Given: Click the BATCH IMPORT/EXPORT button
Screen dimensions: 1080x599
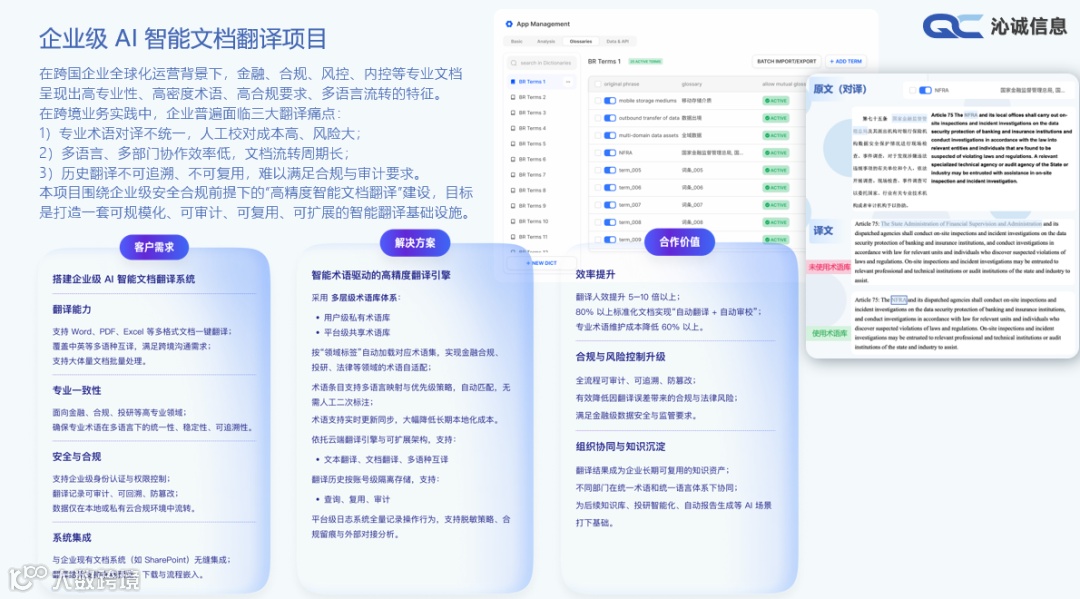Looking at the screenshot, I should pos(787,61).
